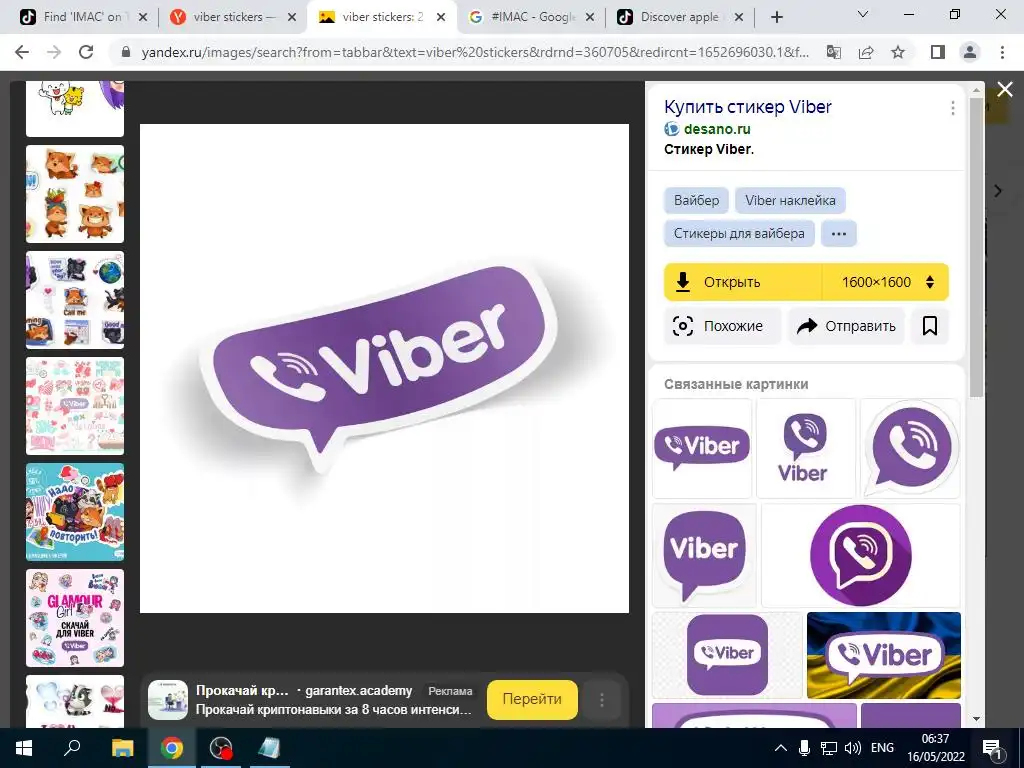Open ad options three-dot menu
Image resolution: width=1024 pixels, height=768 pixels.
click(x=601, y=700)
